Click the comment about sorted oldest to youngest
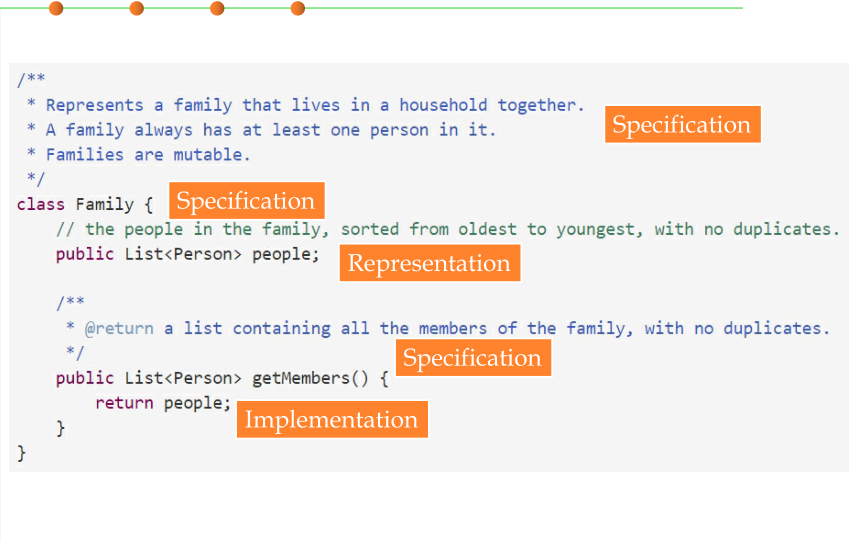856x541 pixels. coord(448,229)
